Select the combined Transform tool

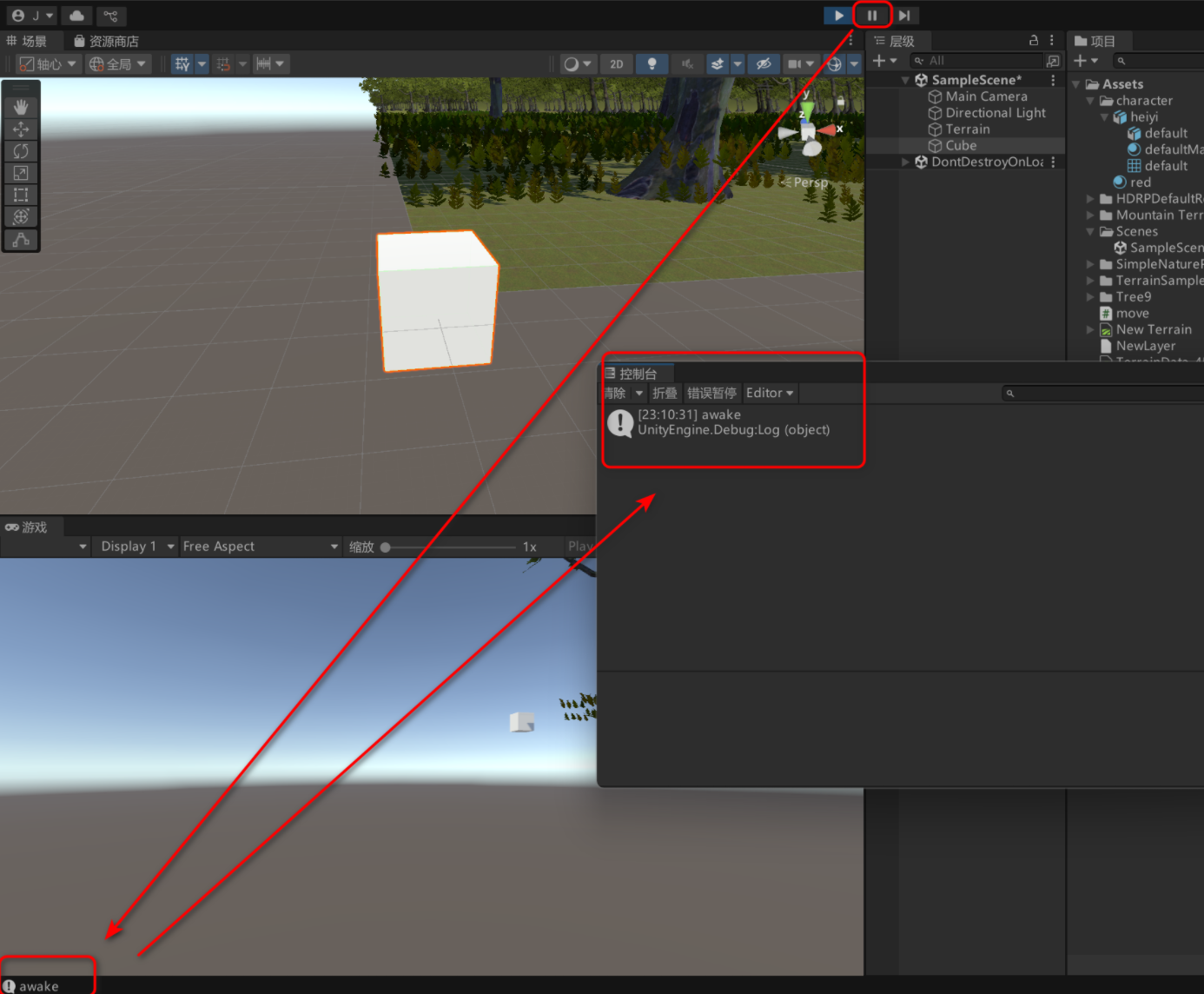coord(21,216)
